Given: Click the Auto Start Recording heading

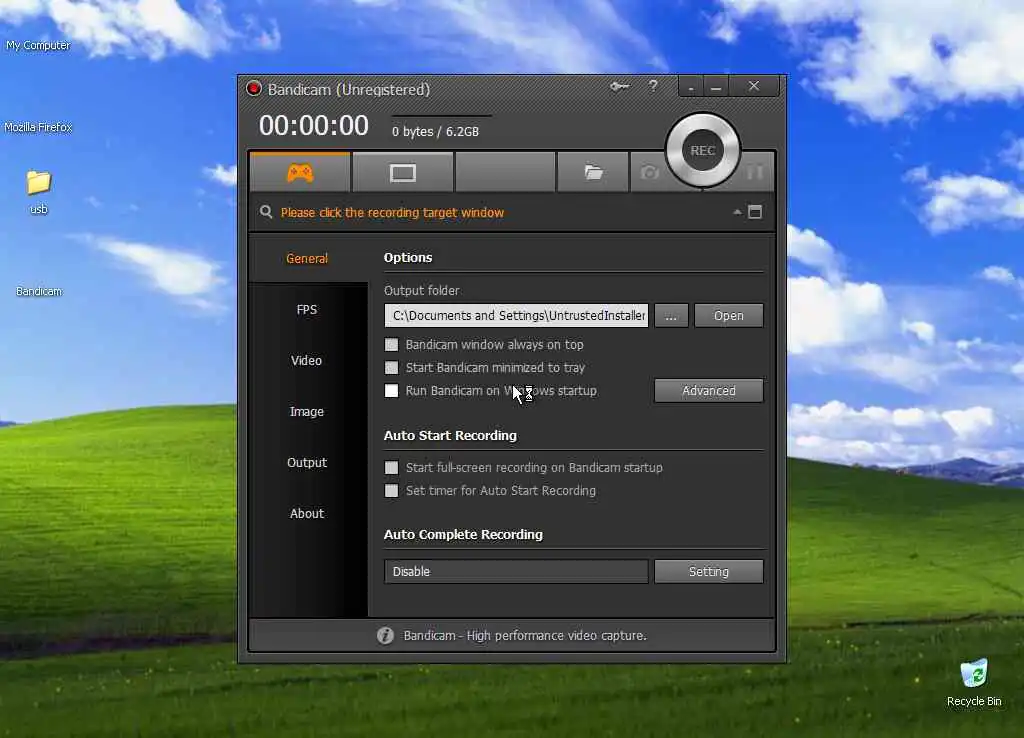Looking at the screenshot, I should 450,436.
